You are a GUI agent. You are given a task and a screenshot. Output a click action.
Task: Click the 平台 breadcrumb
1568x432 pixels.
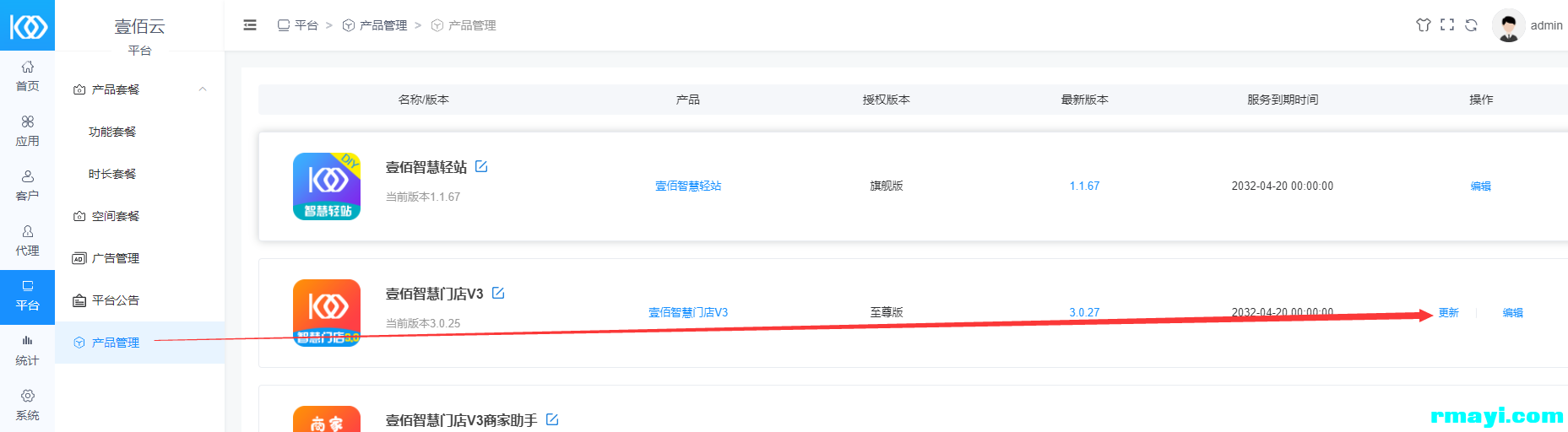298,25
